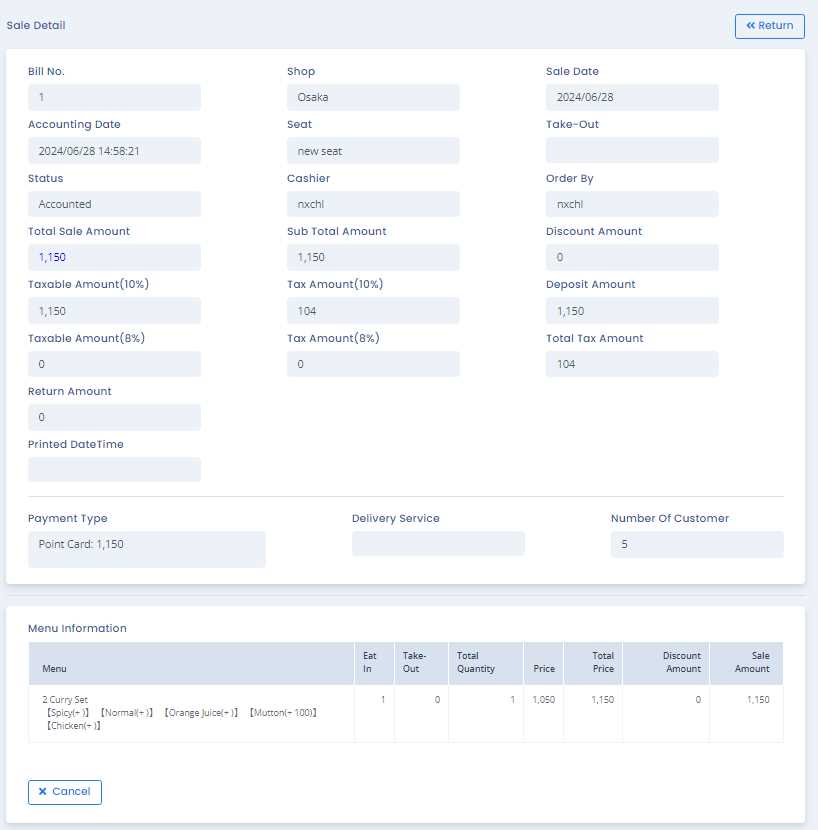Click the Return button at top right
Image resolution: width=818 pixels, height=830 pixels.
769,26
